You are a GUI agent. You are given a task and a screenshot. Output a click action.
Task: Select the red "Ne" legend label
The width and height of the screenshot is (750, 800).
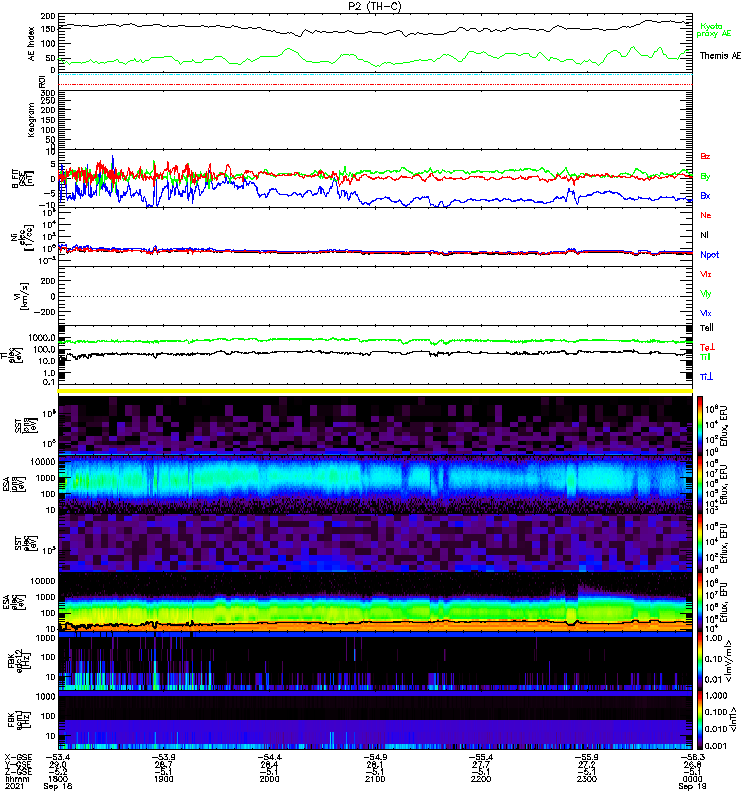pos(706,215)
